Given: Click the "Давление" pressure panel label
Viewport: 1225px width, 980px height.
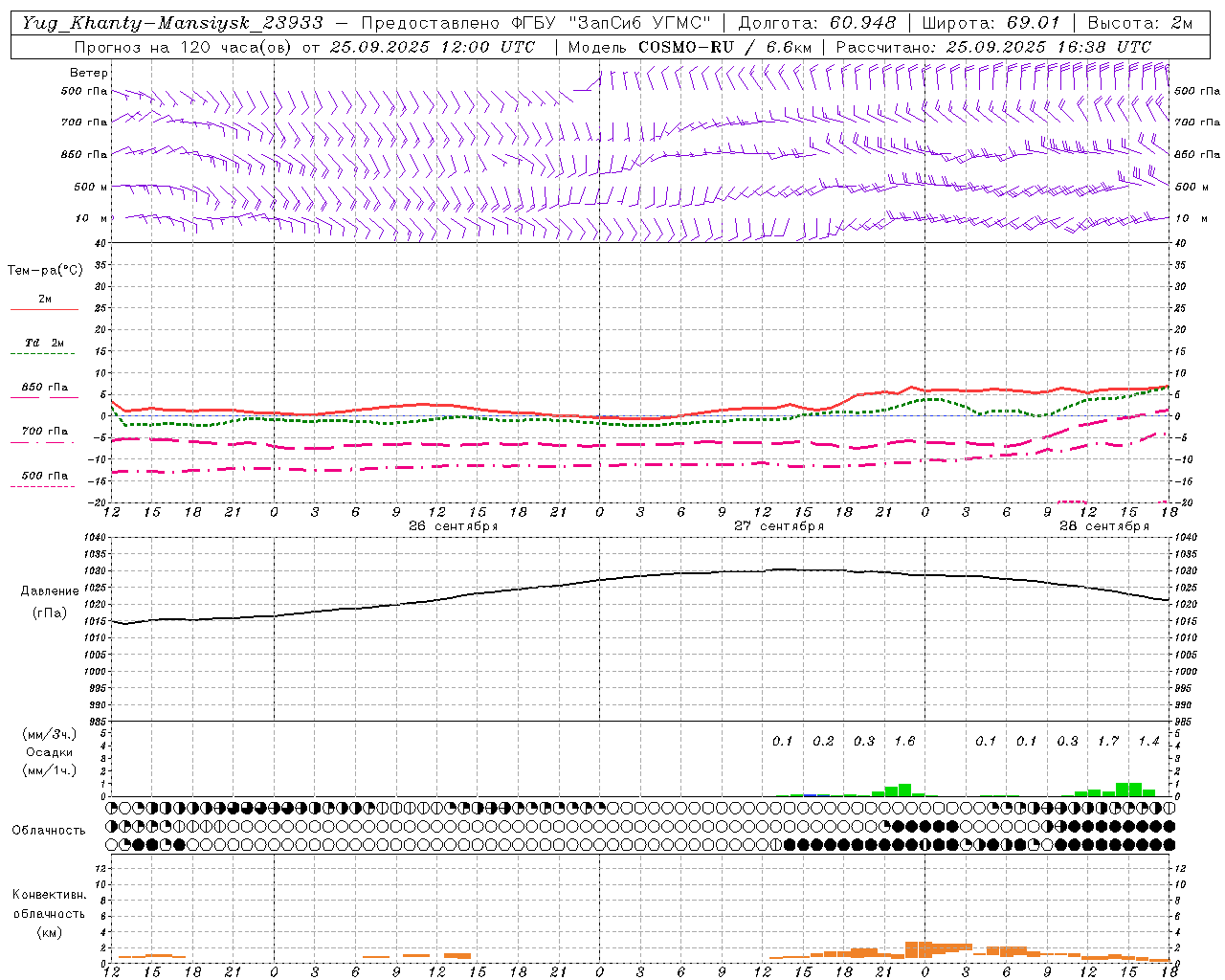Looking at the screenshot, I should coord(50,591).
